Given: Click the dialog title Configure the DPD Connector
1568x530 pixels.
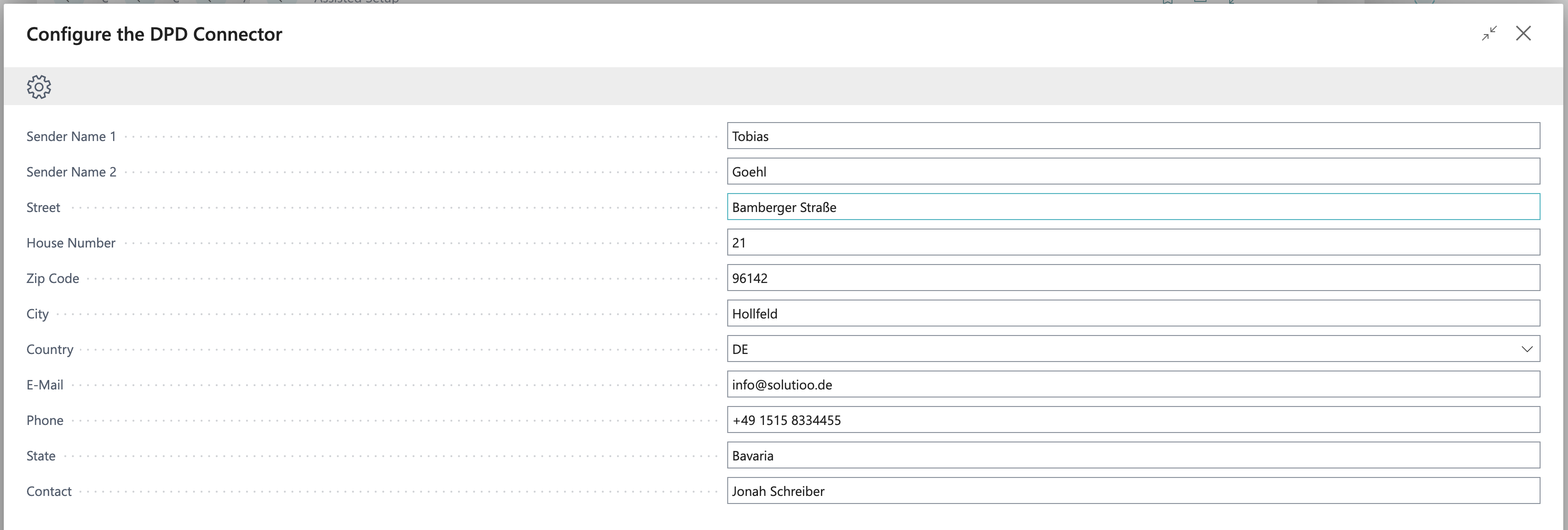Looking at the screenshot, I should click(x=154, y=34).
